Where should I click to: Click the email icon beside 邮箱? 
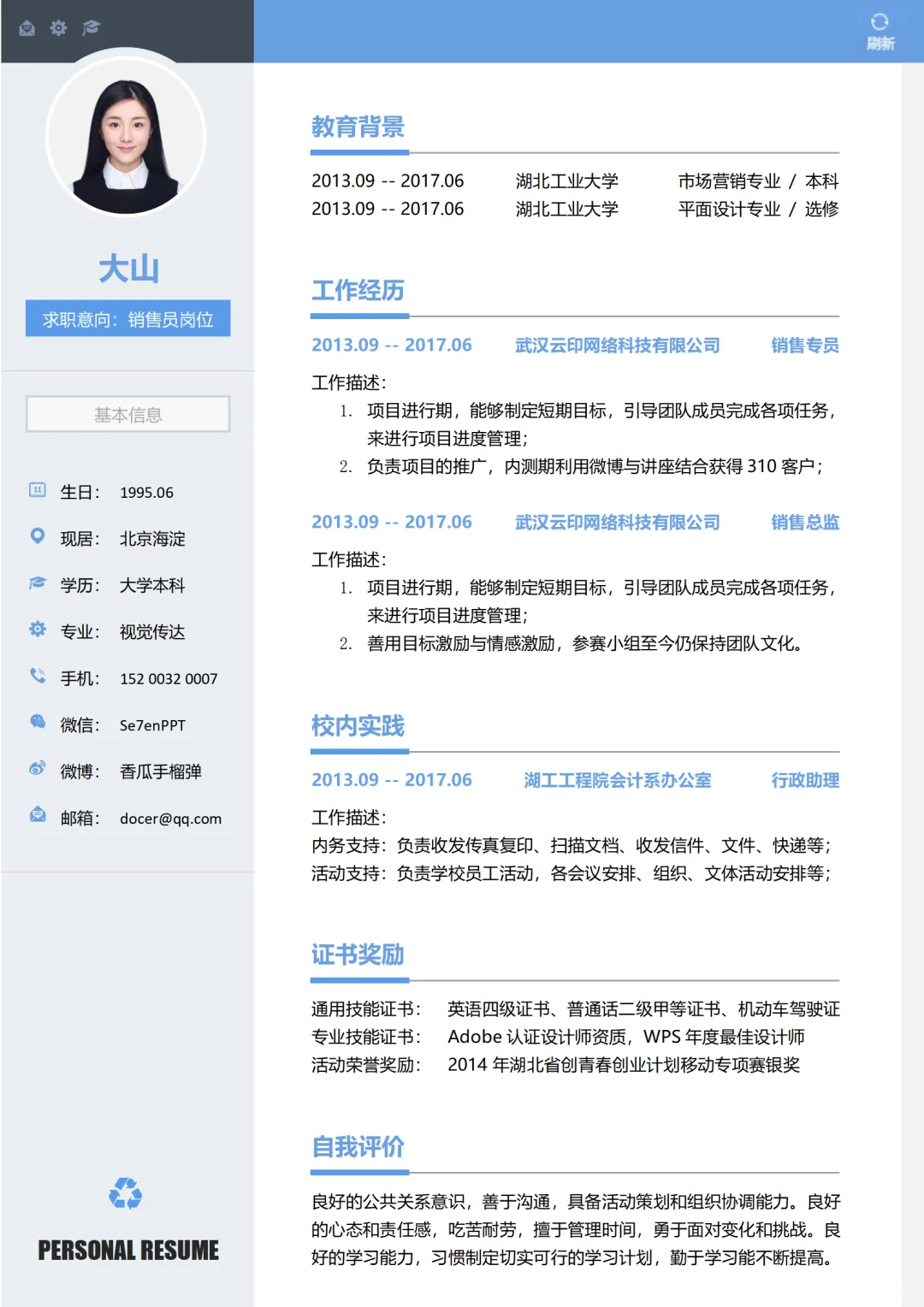pos(37,815)
